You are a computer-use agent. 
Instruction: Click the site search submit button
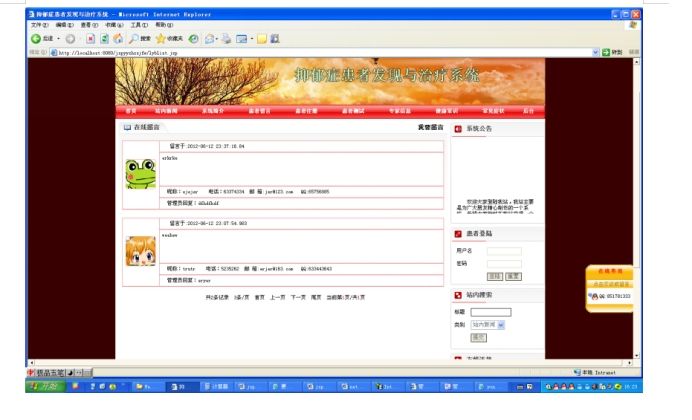[479, 338]
